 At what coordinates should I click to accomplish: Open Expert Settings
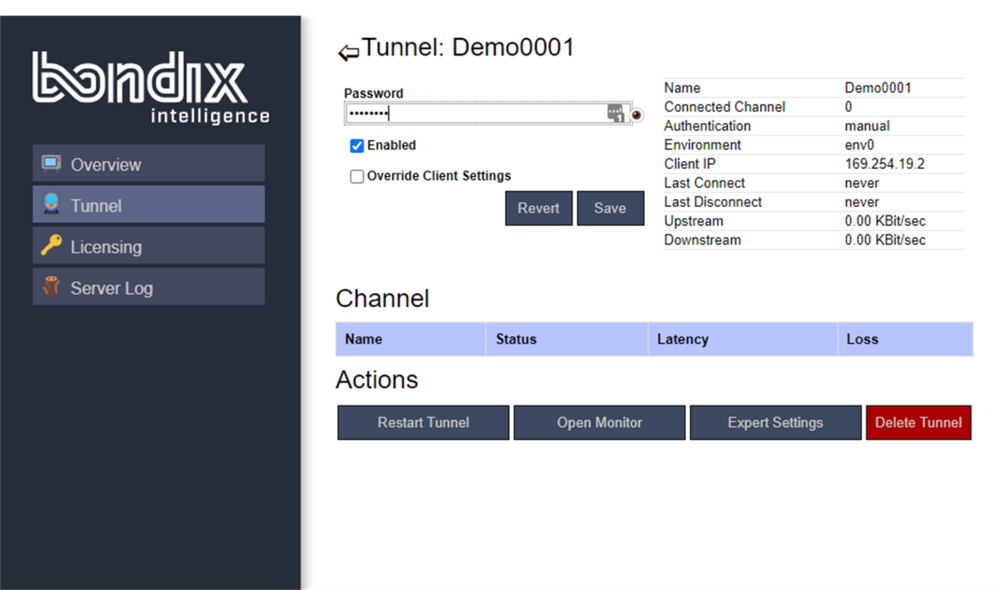point(775,422)
